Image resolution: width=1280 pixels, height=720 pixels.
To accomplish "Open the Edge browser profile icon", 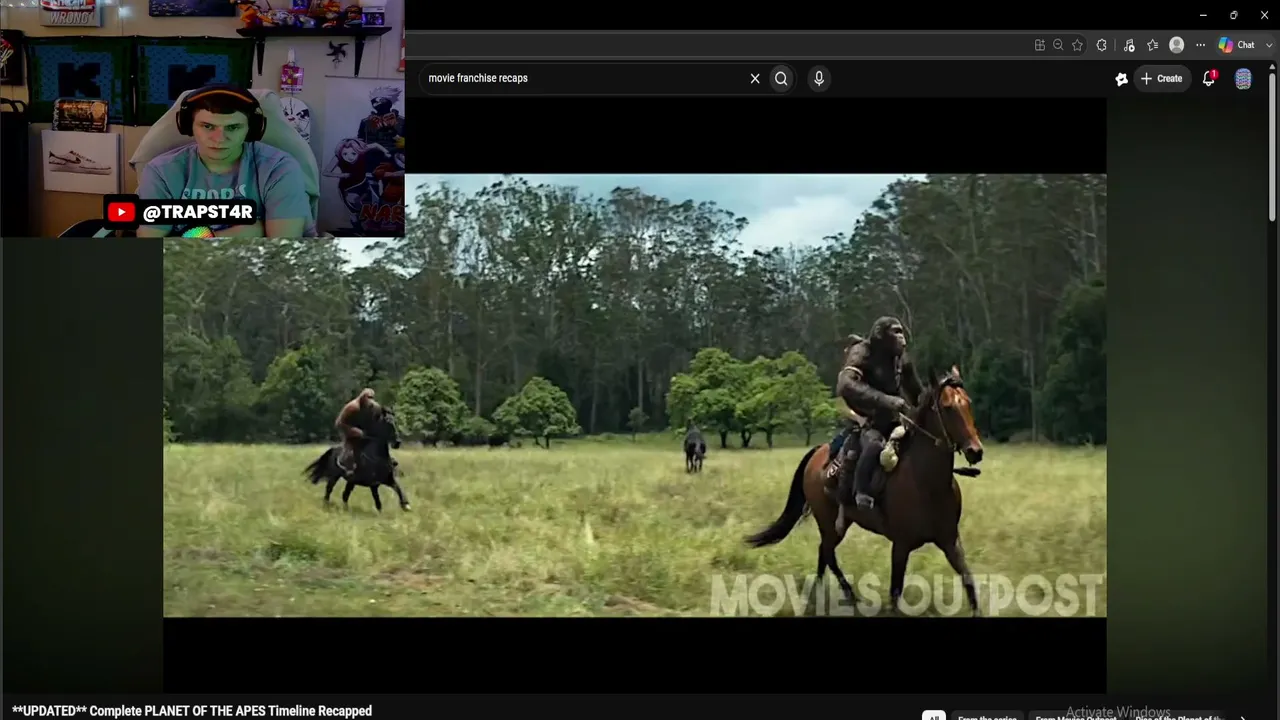I will pos(1177,45).
